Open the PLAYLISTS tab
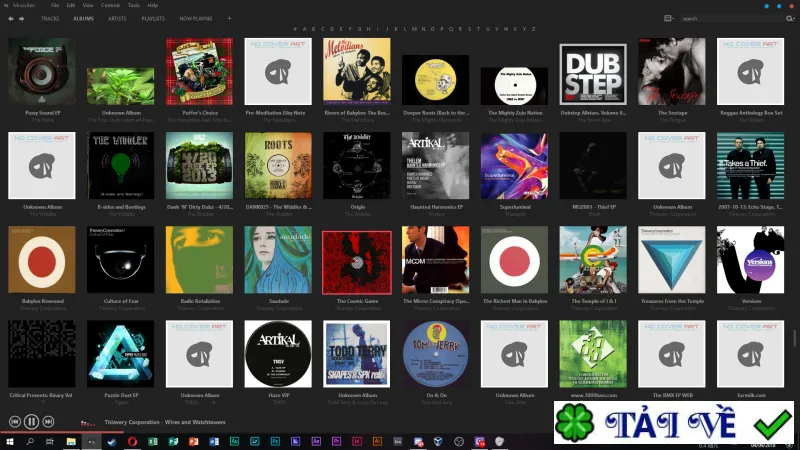The height and width of the screenshot is (450, 800). click(x=153, y=18)
